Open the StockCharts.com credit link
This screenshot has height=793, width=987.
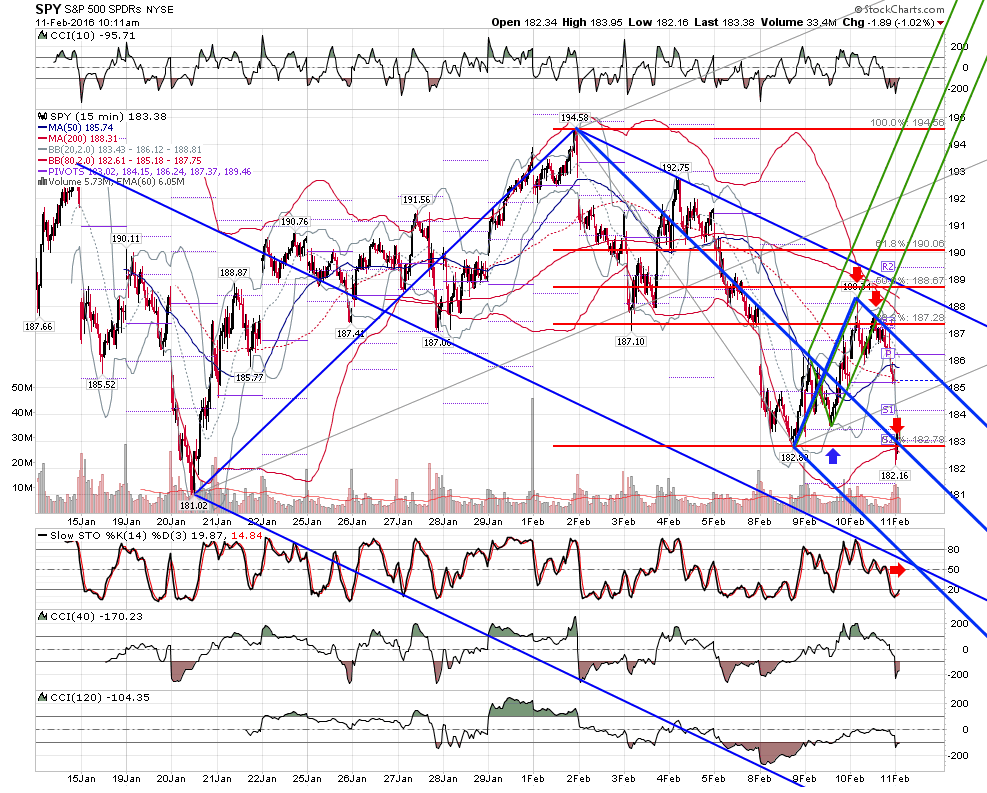pos(900,9)
